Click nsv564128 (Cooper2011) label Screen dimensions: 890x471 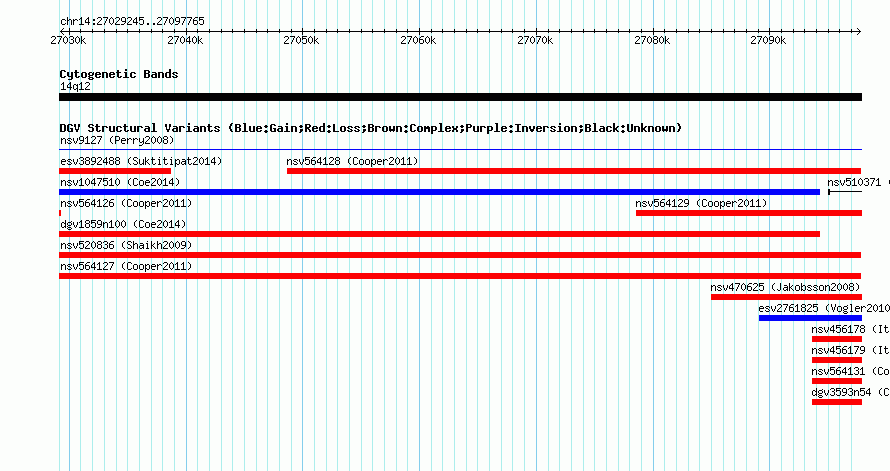[x=352, y=161]
